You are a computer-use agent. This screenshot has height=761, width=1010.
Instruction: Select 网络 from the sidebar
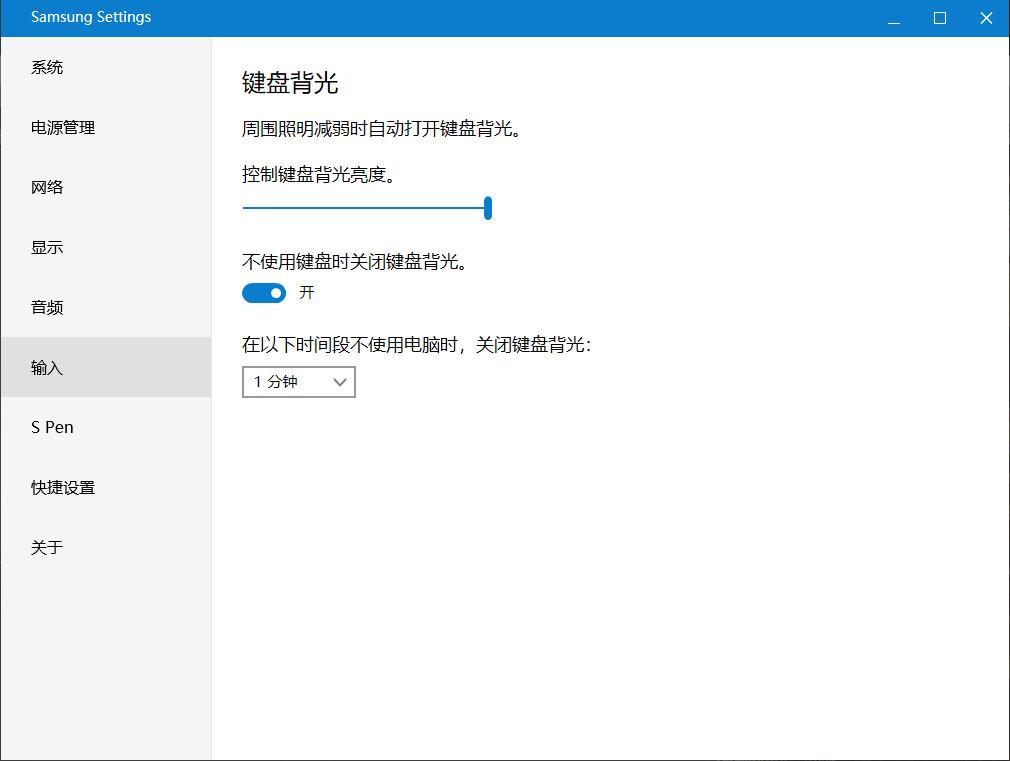point(46,187)
